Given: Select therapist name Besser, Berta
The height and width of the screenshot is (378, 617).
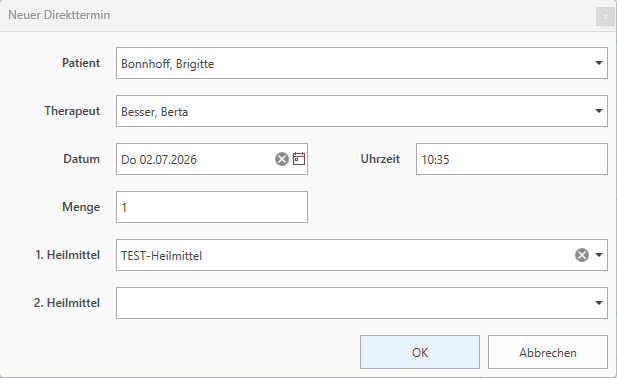Looking at the screenshot, I should [x=154, y=112].
